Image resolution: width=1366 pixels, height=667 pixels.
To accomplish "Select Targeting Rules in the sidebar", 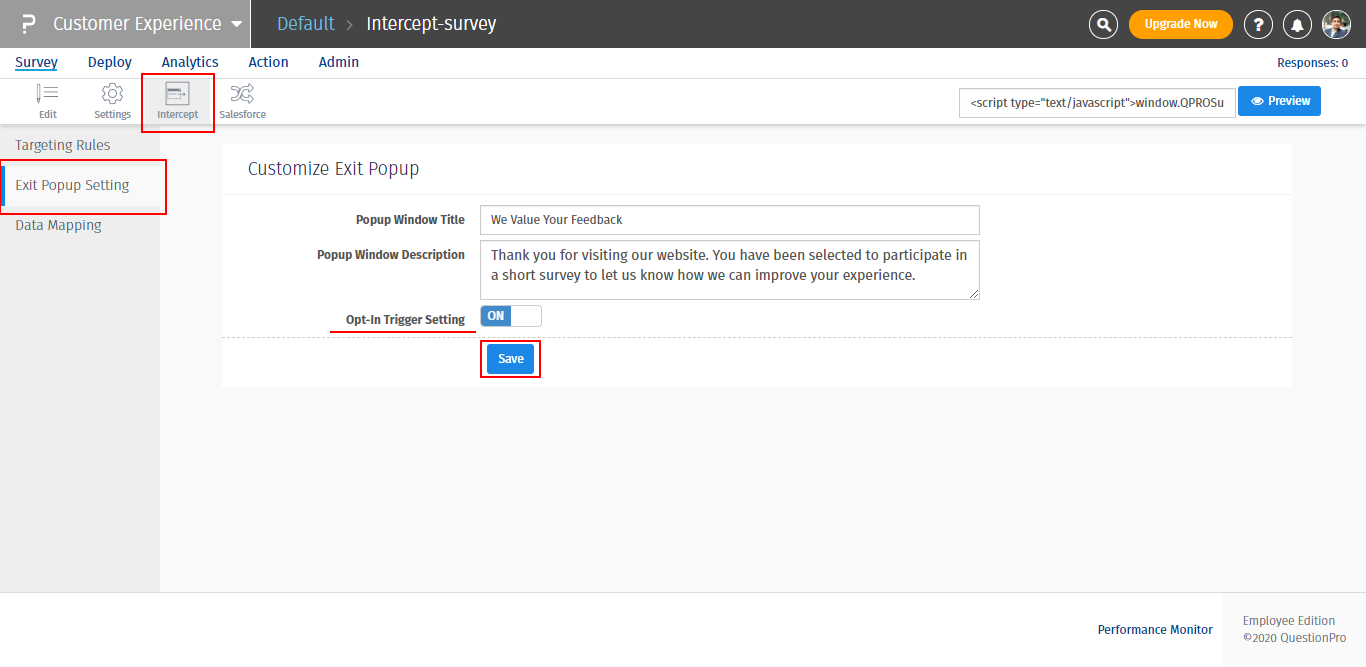I will [62, 144].
